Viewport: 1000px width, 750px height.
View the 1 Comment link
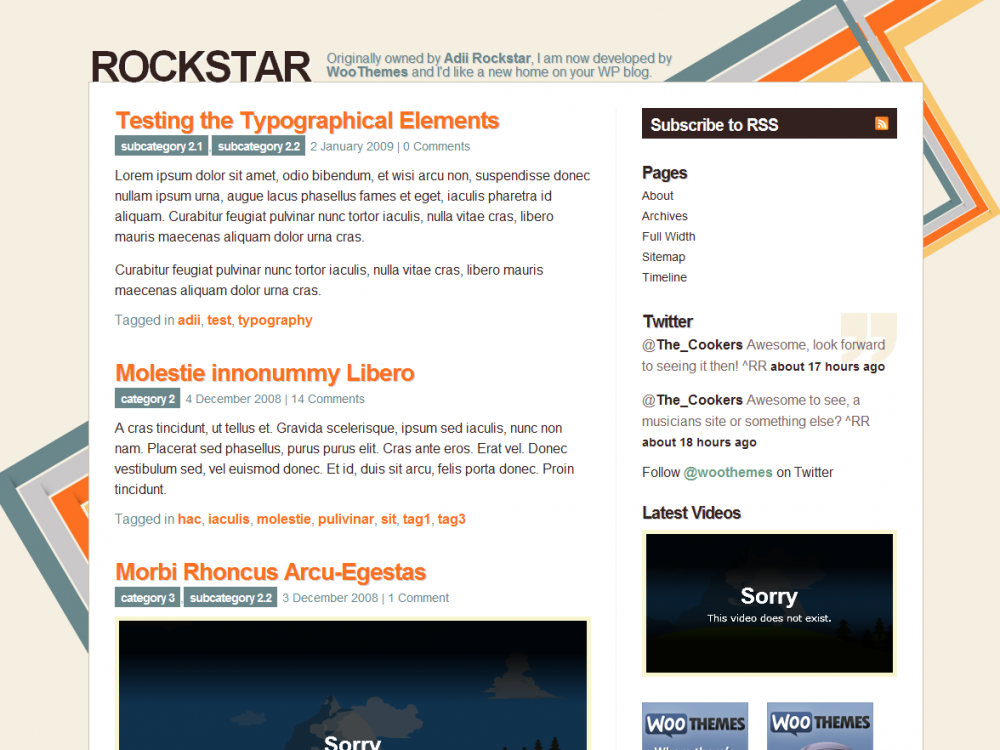pos(418,598)
